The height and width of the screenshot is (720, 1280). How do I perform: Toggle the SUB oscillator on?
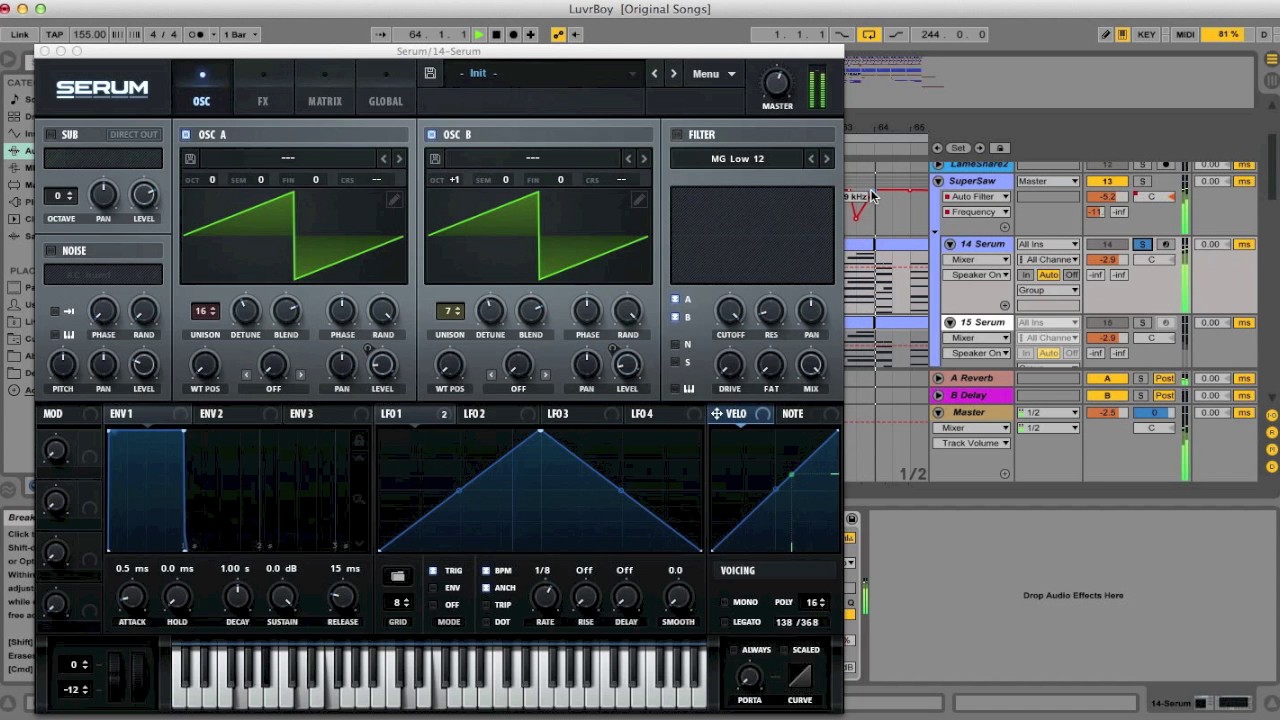[52, 134]
